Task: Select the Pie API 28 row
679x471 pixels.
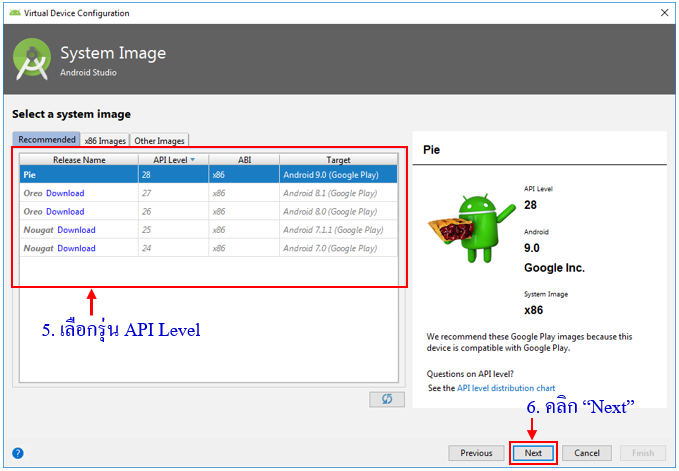Action: 208,175
